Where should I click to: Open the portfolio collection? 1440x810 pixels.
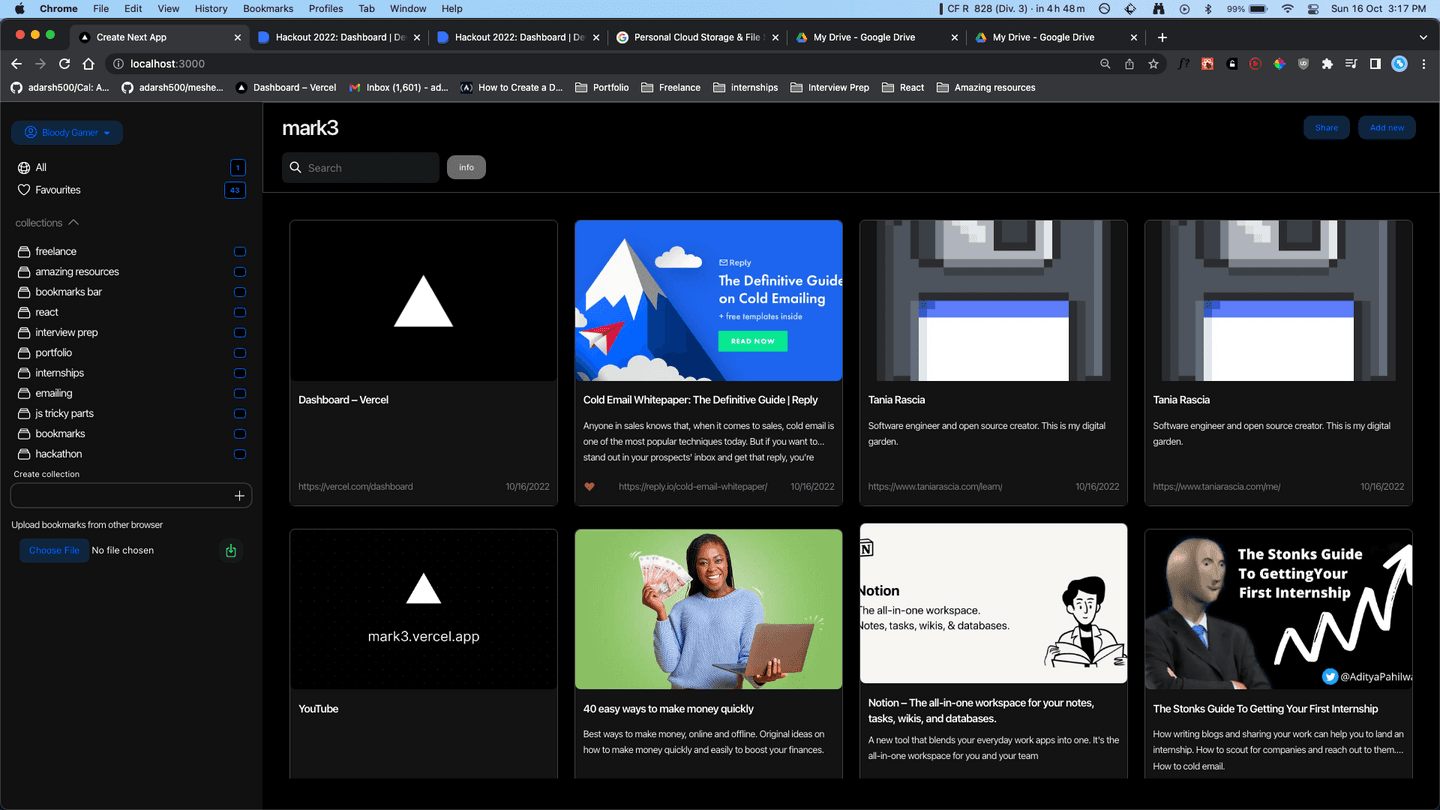click(x=53, y=352)
